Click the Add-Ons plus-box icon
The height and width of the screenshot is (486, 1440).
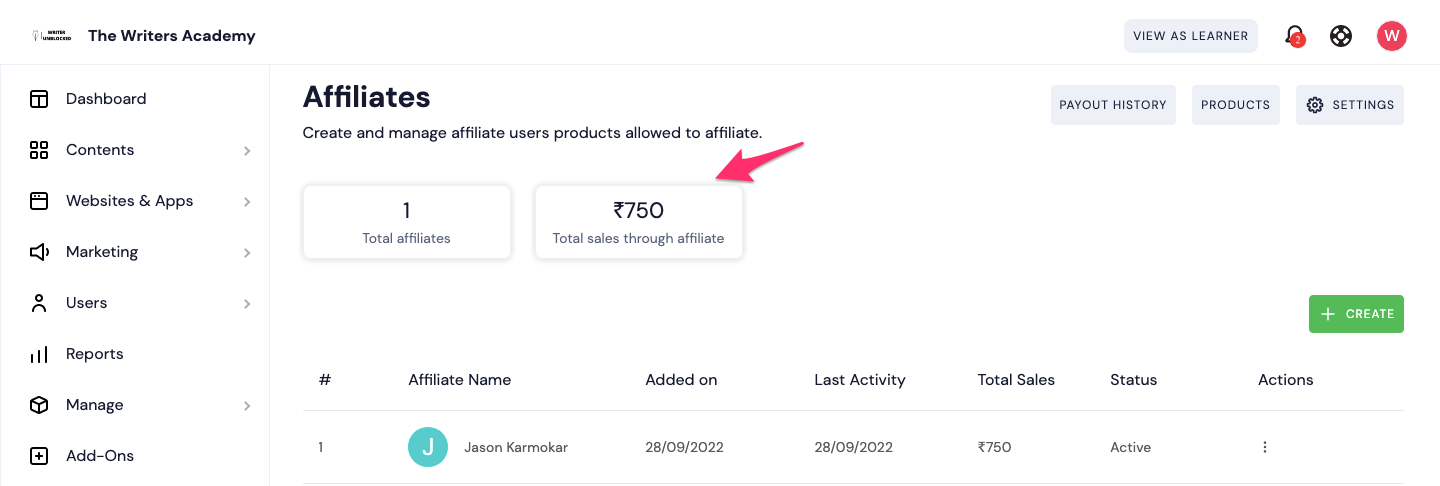[39, 456]
